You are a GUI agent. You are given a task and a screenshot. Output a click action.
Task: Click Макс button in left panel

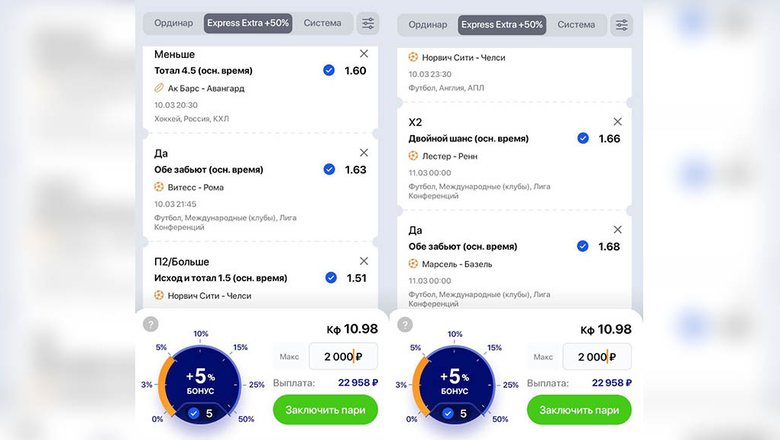[x=289, y=356]
